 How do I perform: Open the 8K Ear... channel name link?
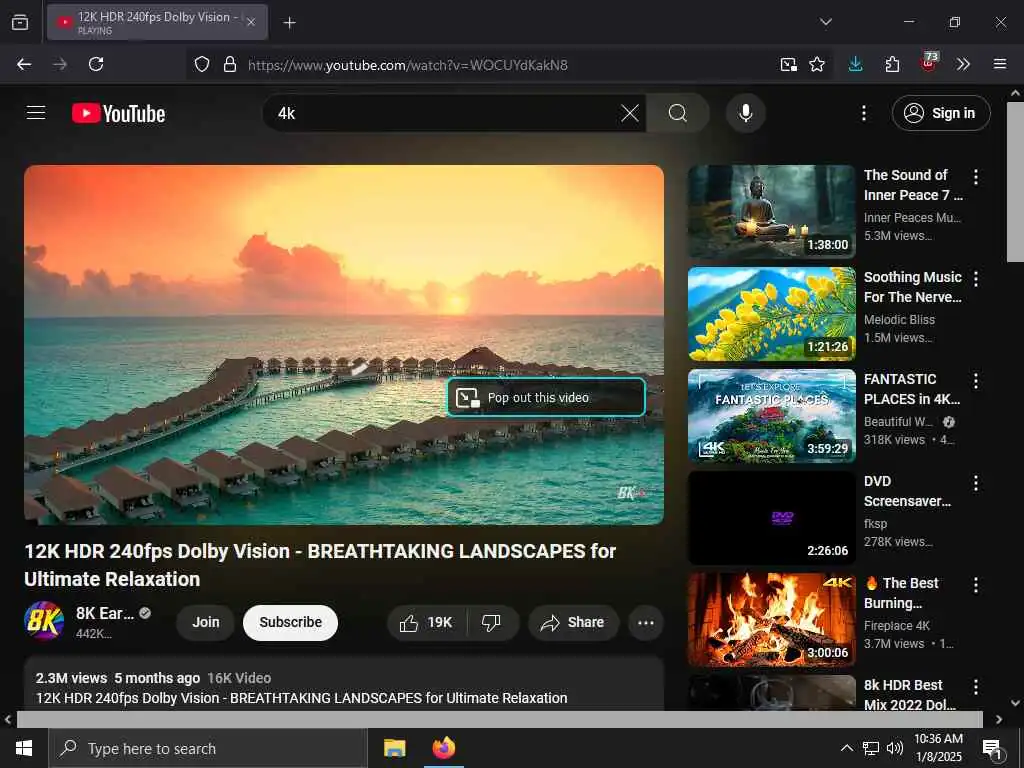pyautogui.click(x=104, y=613)
